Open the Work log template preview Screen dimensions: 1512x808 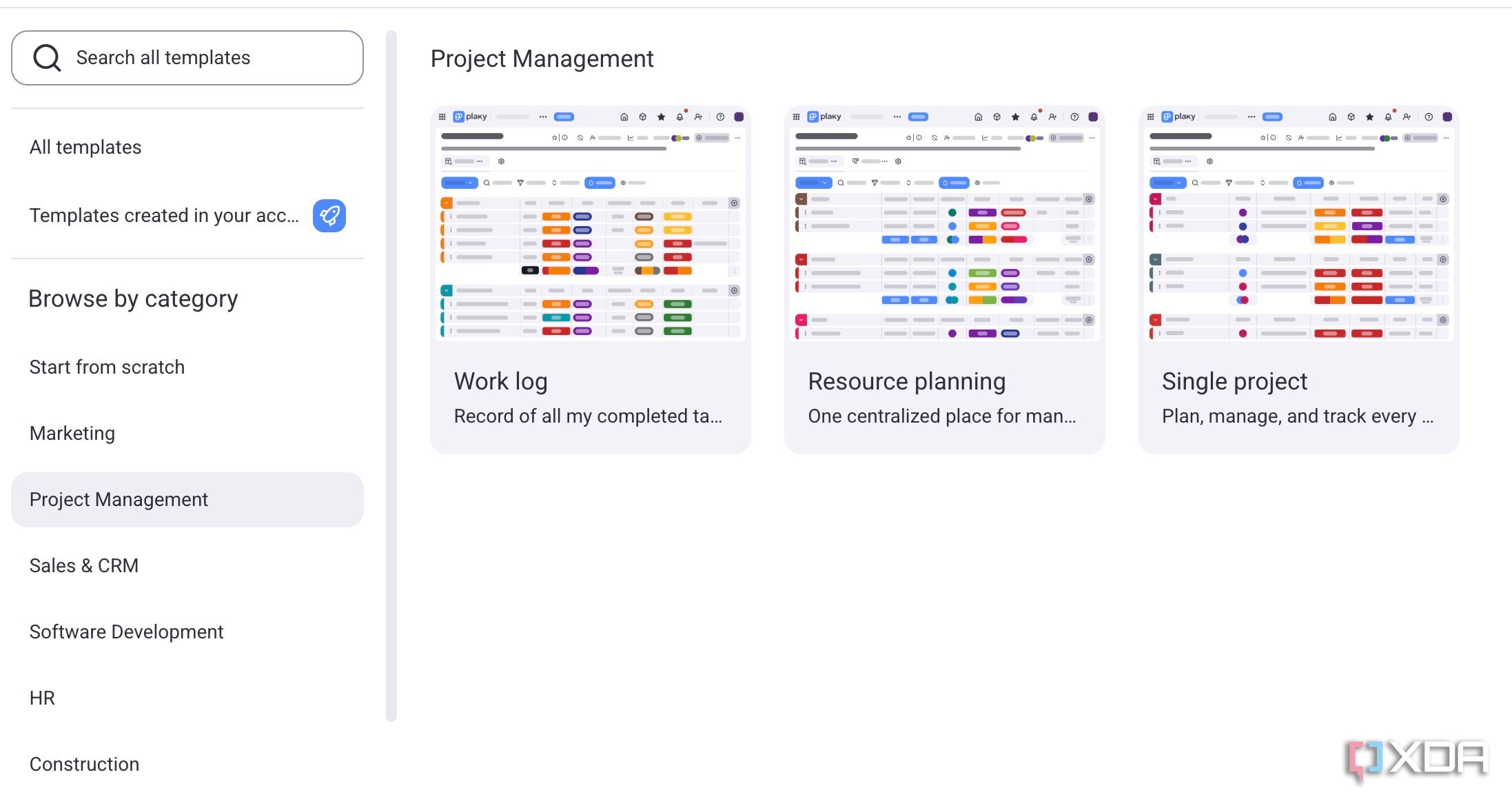tap(591, 224)
